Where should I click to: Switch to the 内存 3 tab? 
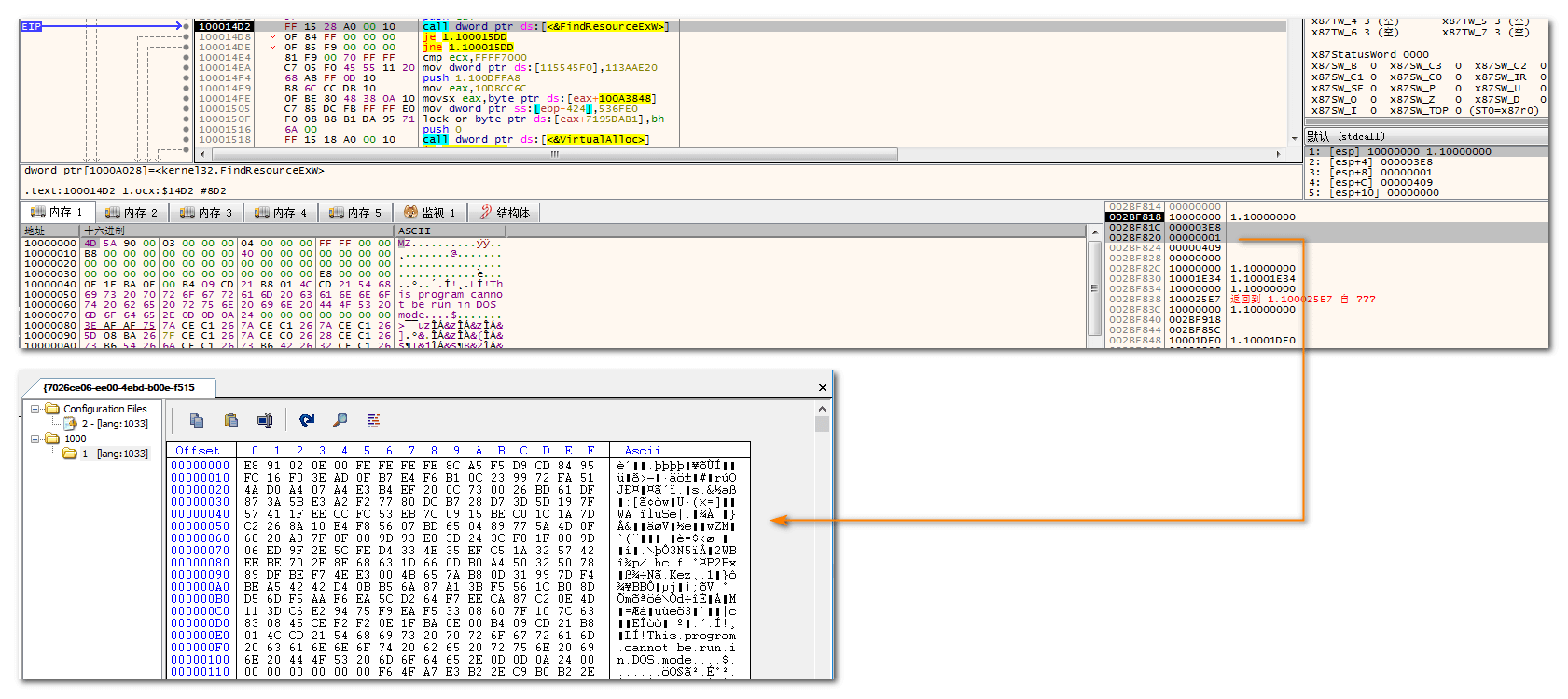click(206, 213)
